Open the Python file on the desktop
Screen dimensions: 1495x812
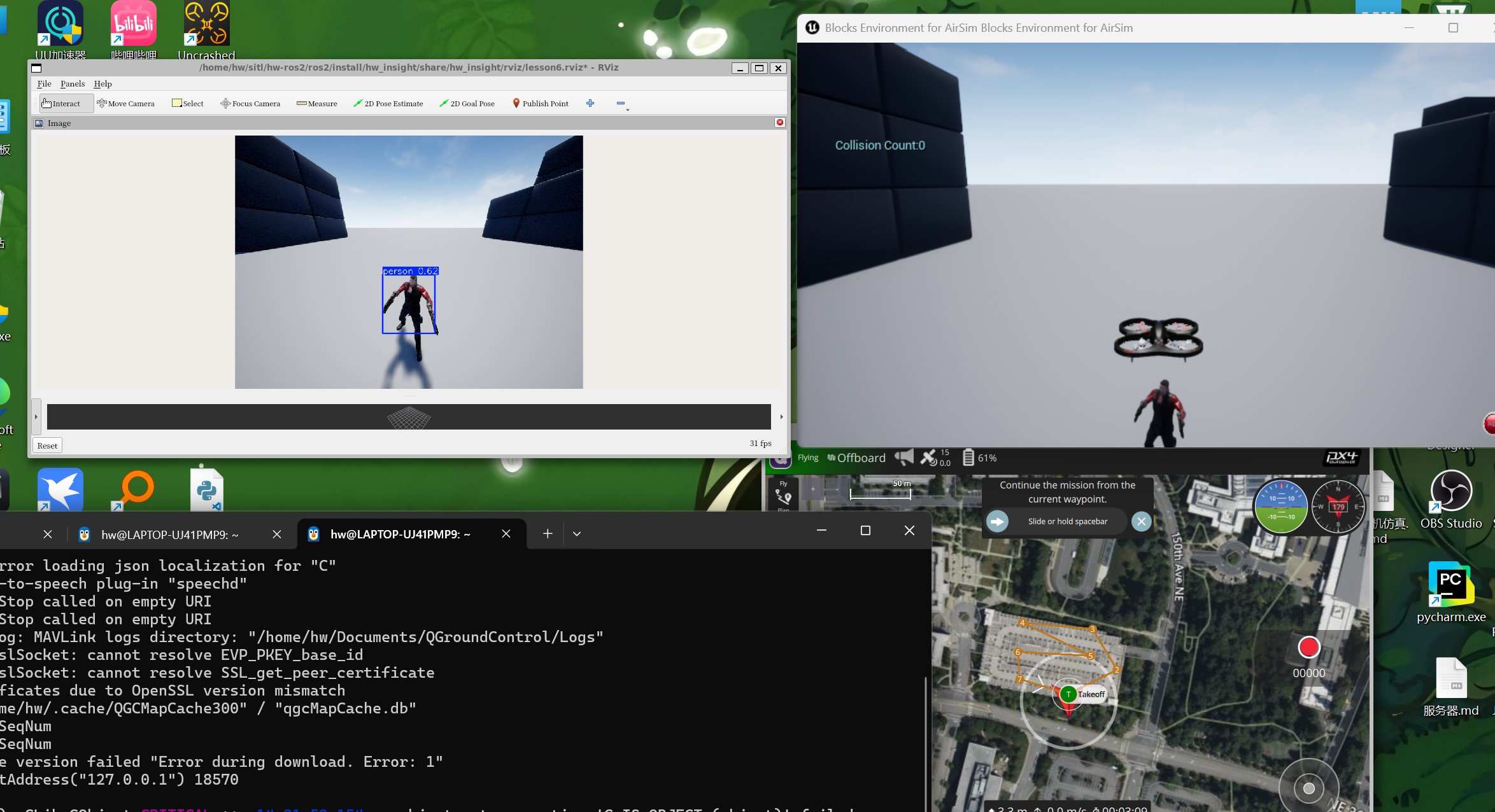point(207,490)
